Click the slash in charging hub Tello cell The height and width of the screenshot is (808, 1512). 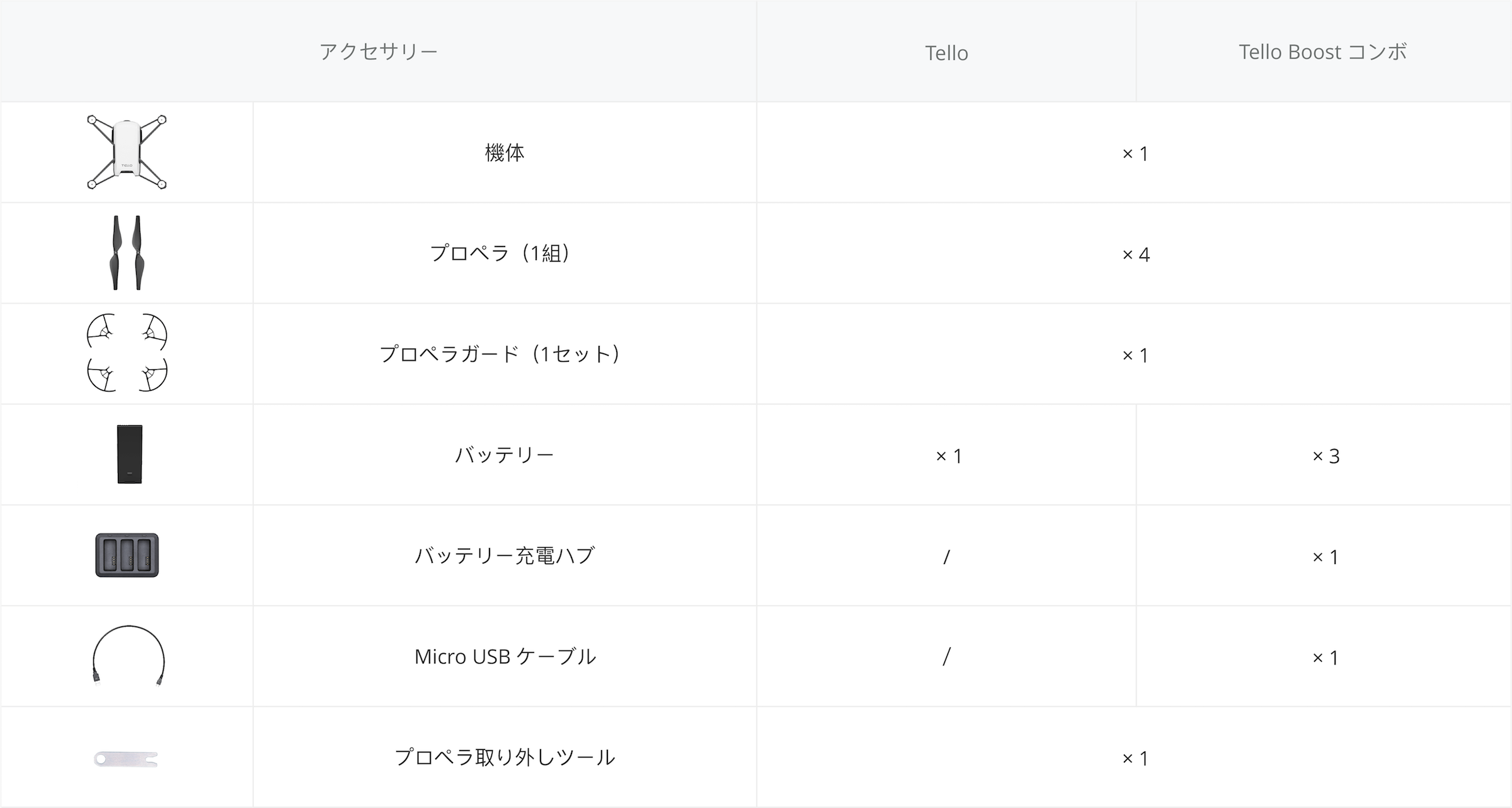[x=946, y=557]
